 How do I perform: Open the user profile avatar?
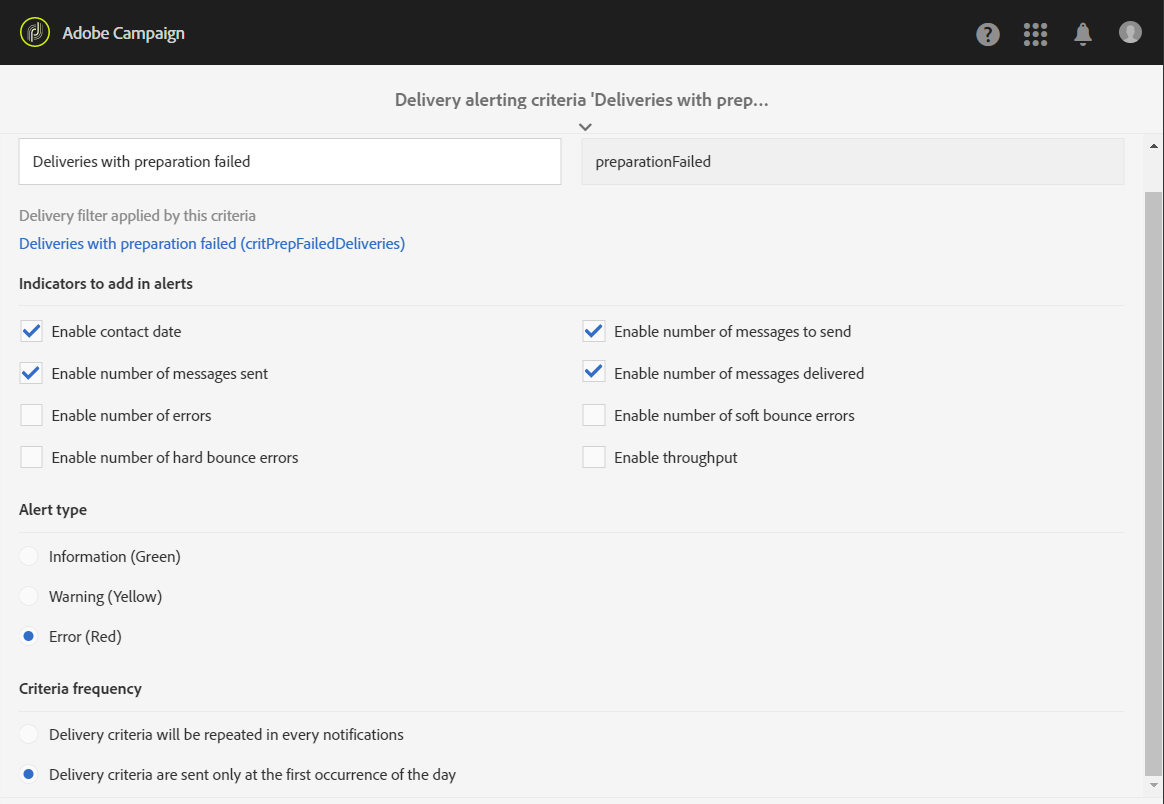tap(1130, 33)
